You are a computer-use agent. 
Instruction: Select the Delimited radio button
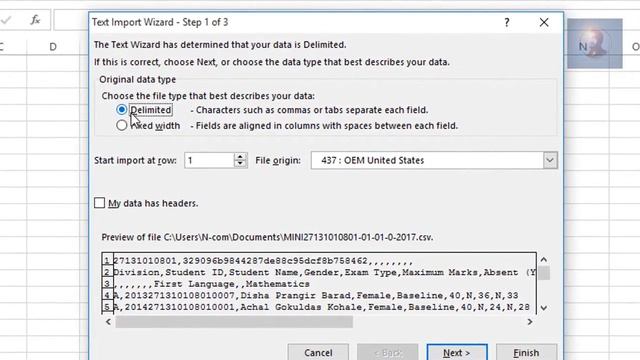(121, 109)
